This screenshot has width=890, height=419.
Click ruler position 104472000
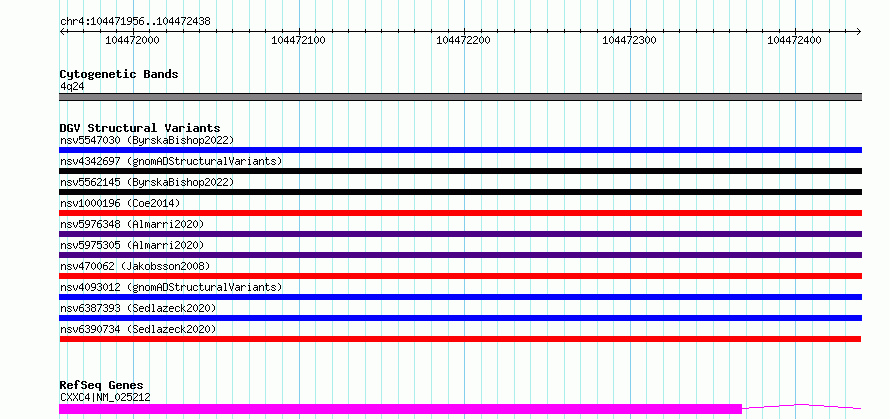click(x=132, y=40)
